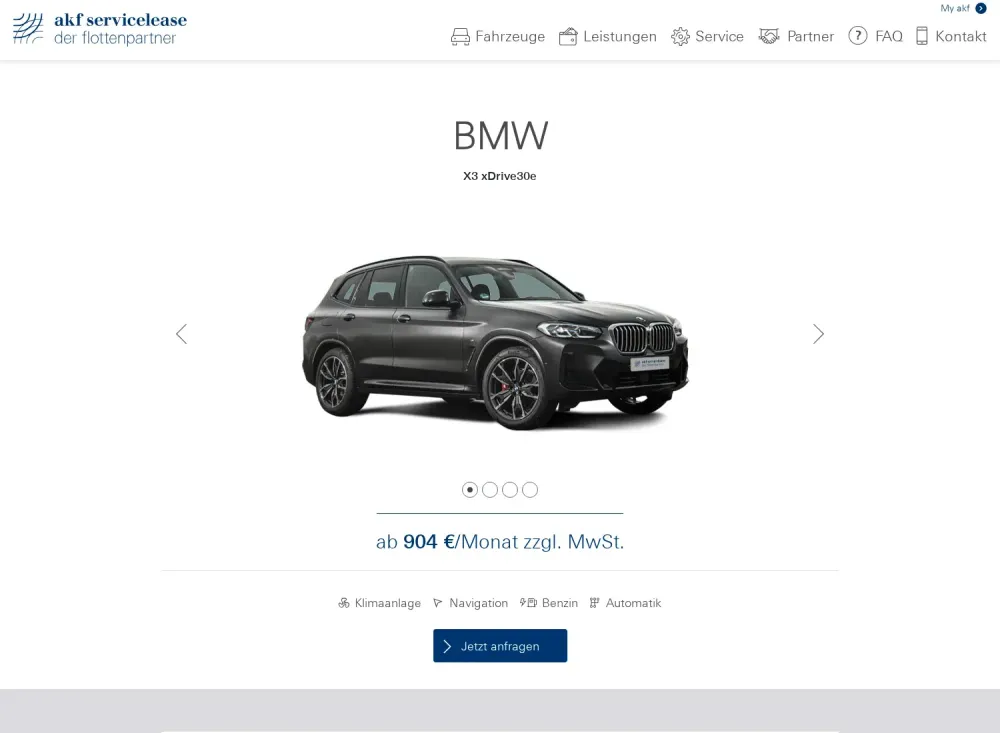The image size is (1000, 733).
Task: Show the next vehicle image
Action: pyautogui.click(x=819, y=334)
